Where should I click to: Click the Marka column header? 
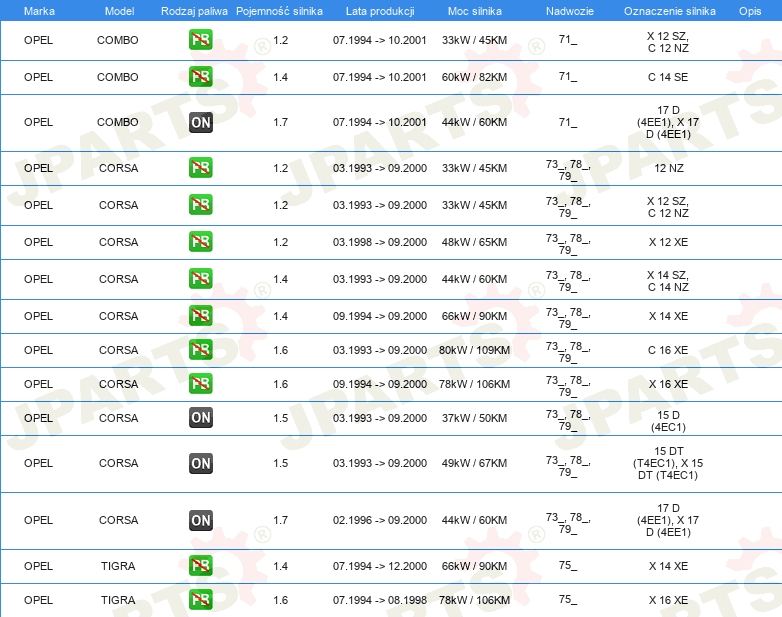[x=39, y=11]
